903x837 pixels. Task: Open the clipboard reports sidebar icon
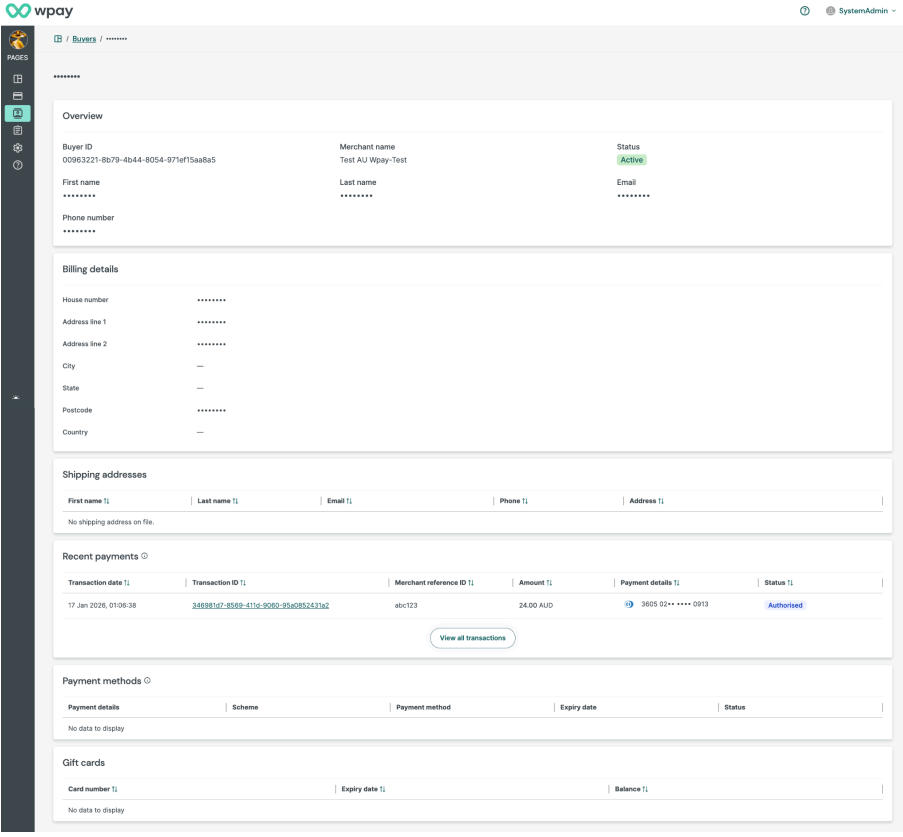18,131
